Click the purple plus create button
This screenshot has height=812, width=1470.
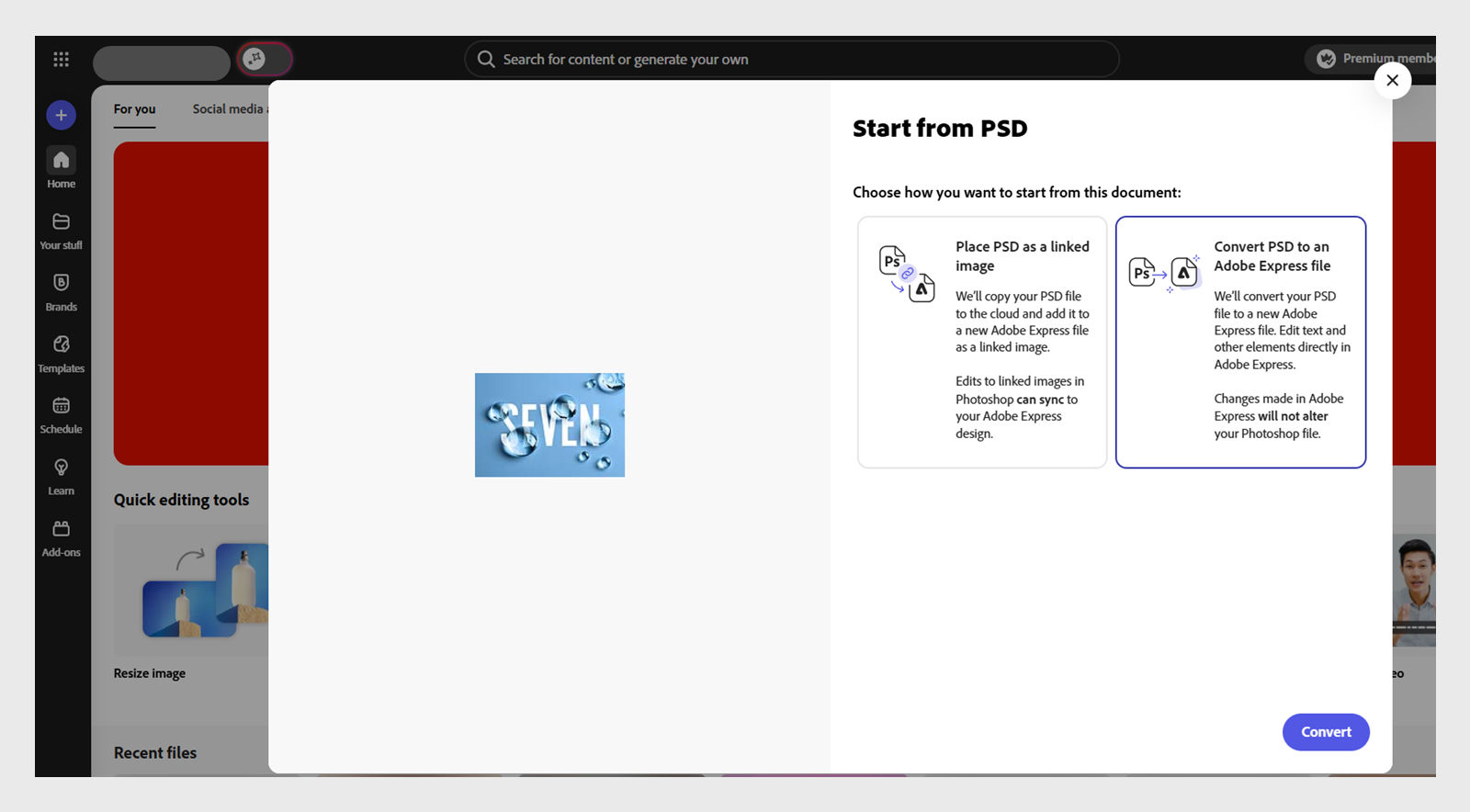61,115
